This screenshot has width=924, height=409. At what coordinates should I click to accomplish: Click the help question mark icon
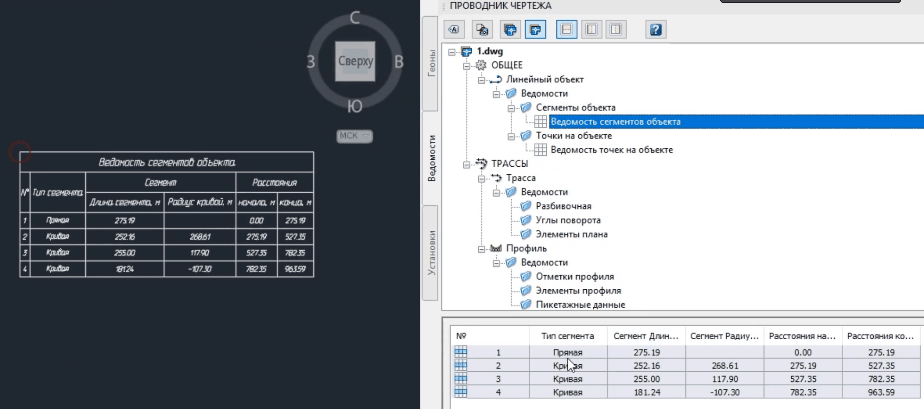657,29
